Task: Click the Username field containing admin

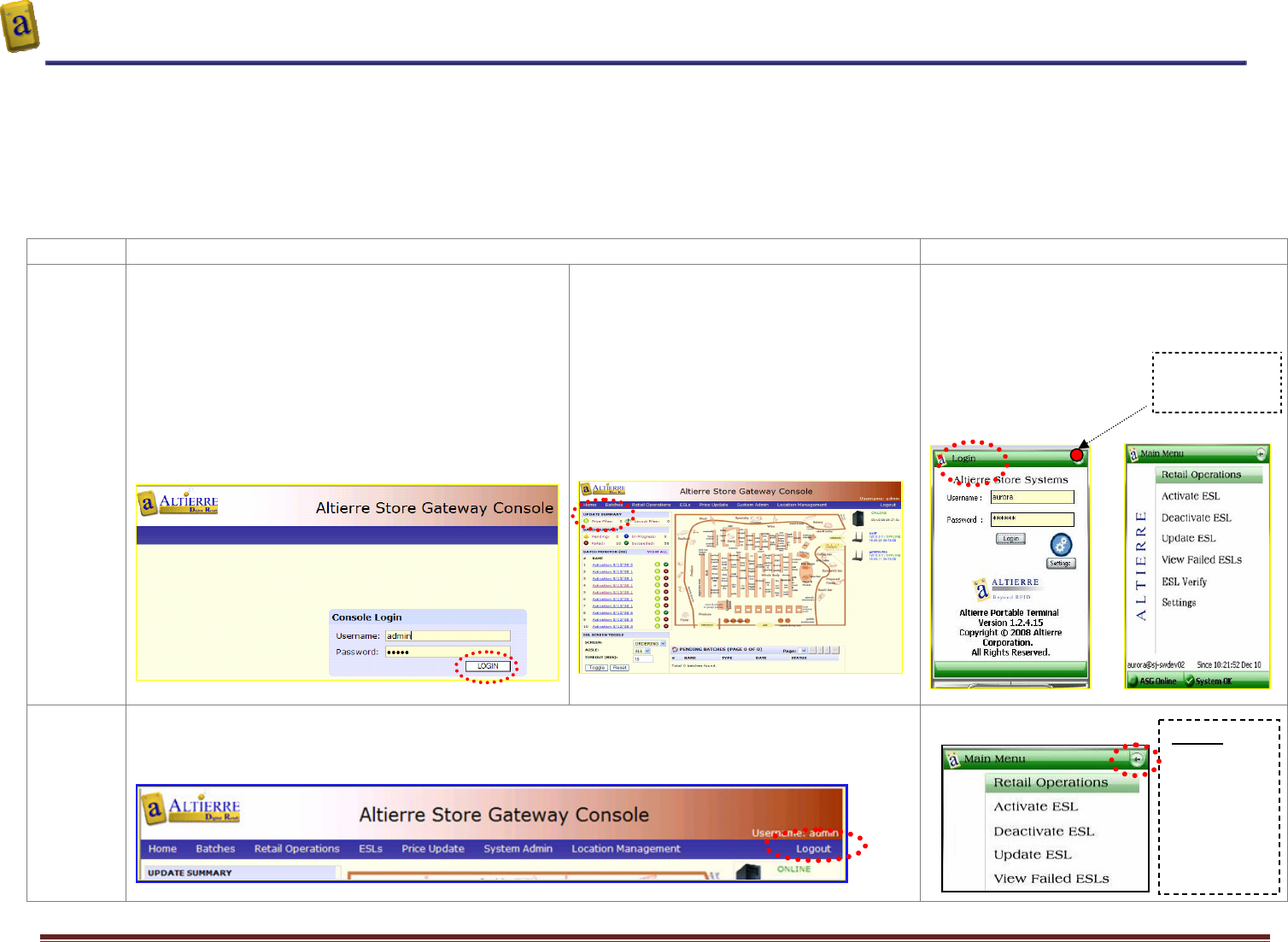Action: [x=448, y=635]
